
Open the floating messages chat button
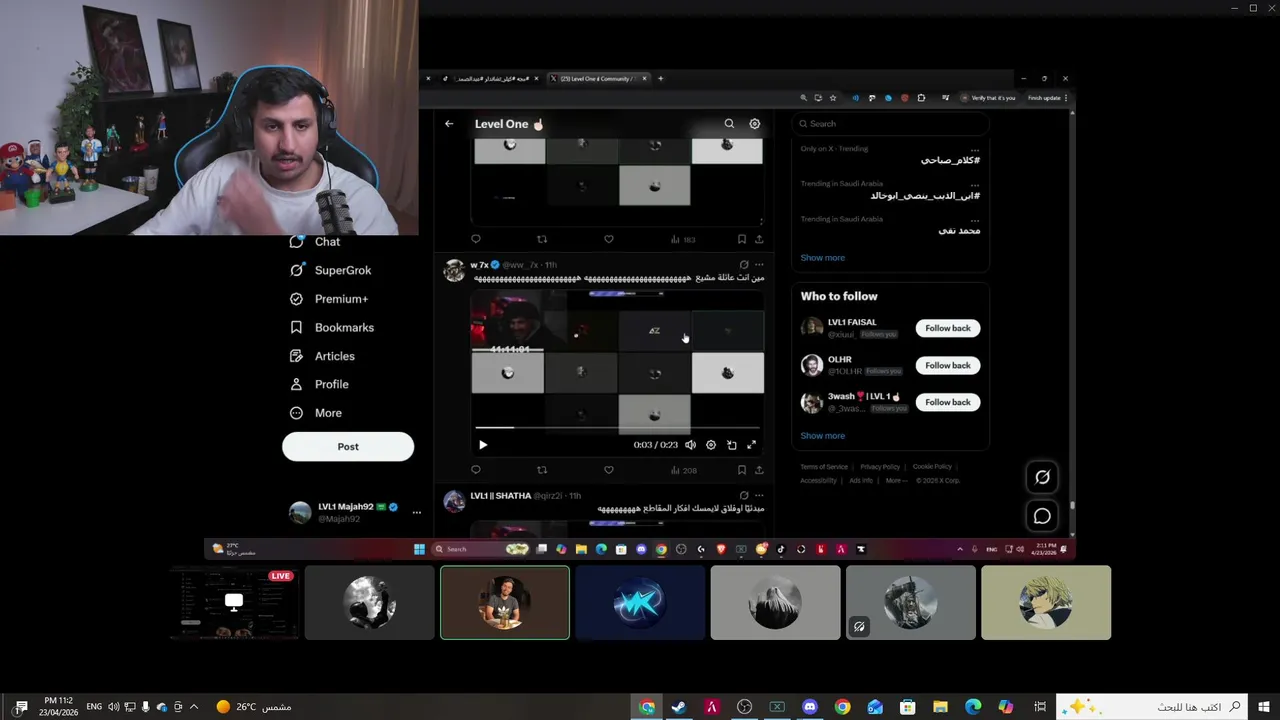coord(1042,516)
